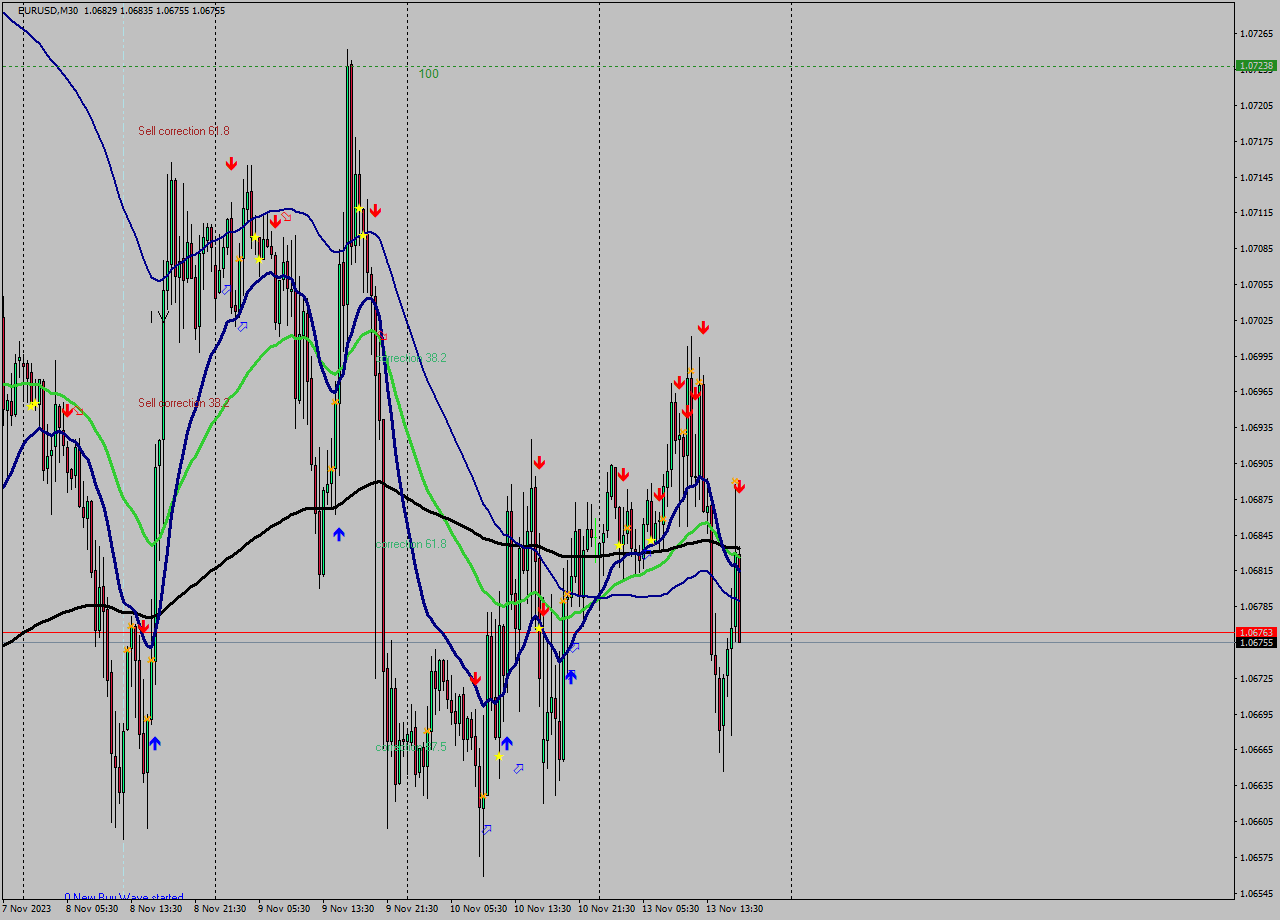Click 1.06905 on the price scale

click(1256, 463)
